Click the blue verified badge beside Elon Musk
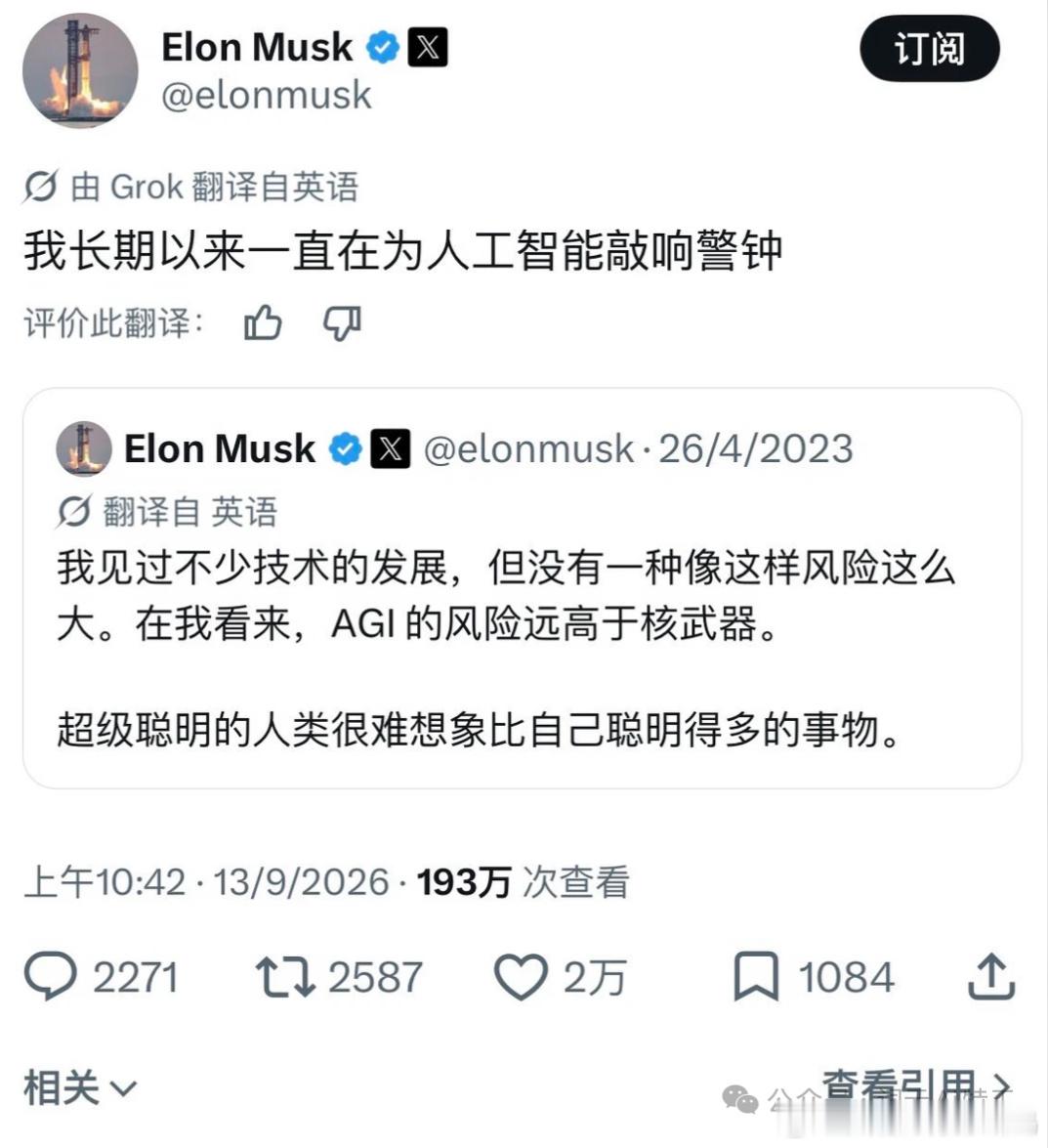Image resolution: width=1048 pixels, height=1148 pixels. 383,48
